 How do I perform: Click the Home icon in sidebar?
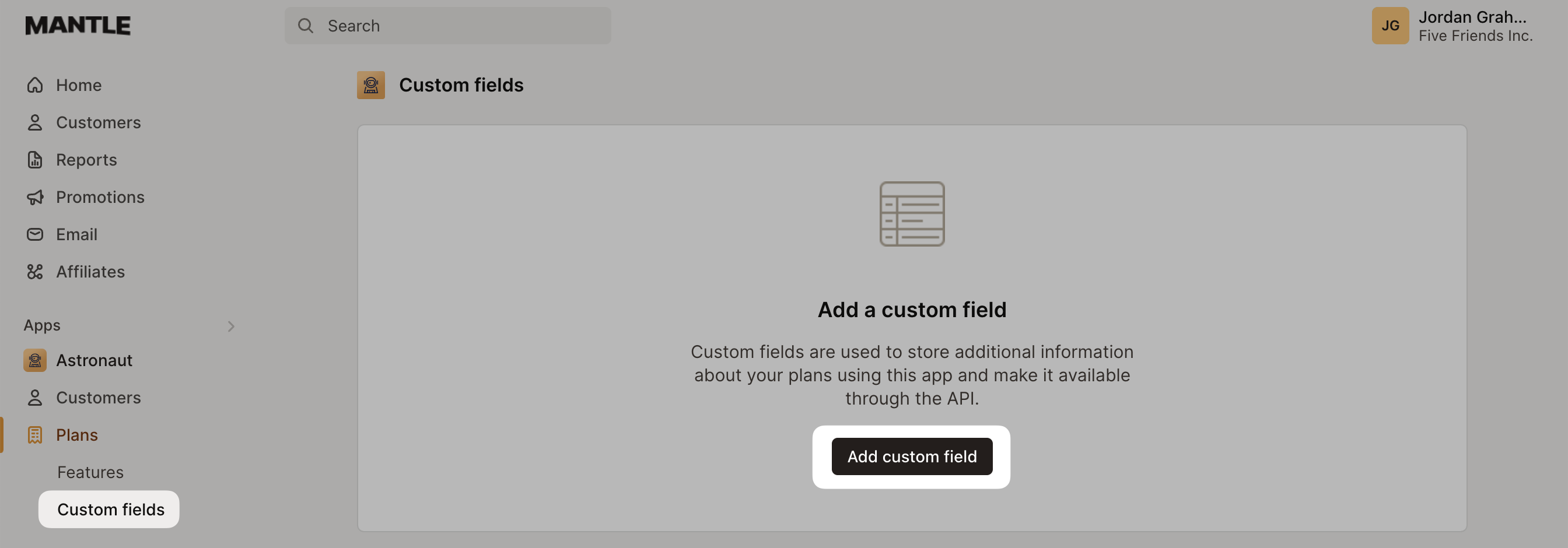click(x=34, y=85)
